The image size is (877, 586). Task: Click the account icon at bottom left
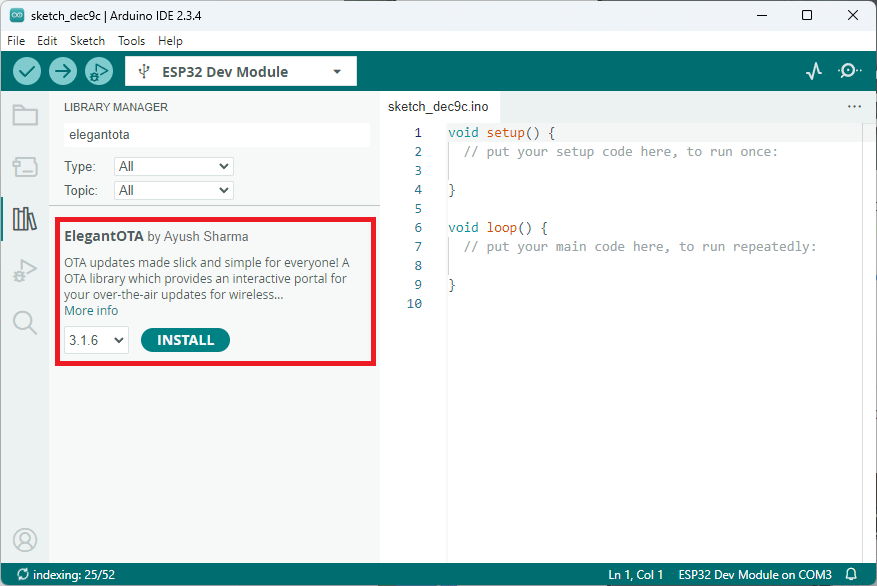click(25, 540)
